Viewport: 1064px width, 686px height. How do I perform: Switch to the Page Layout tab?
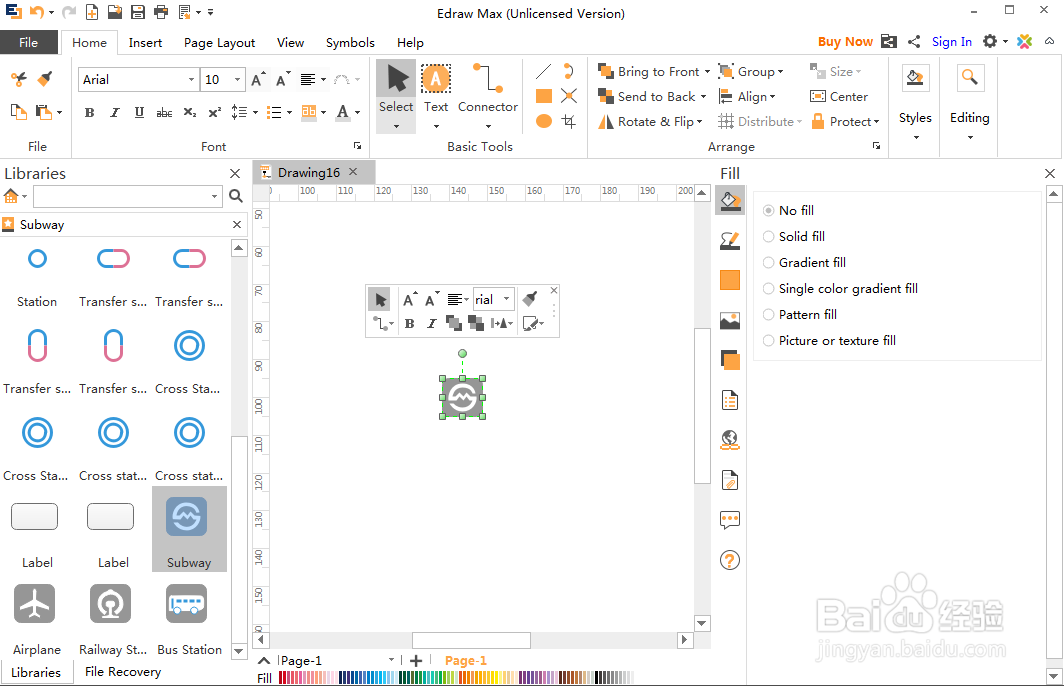(219, 43)
